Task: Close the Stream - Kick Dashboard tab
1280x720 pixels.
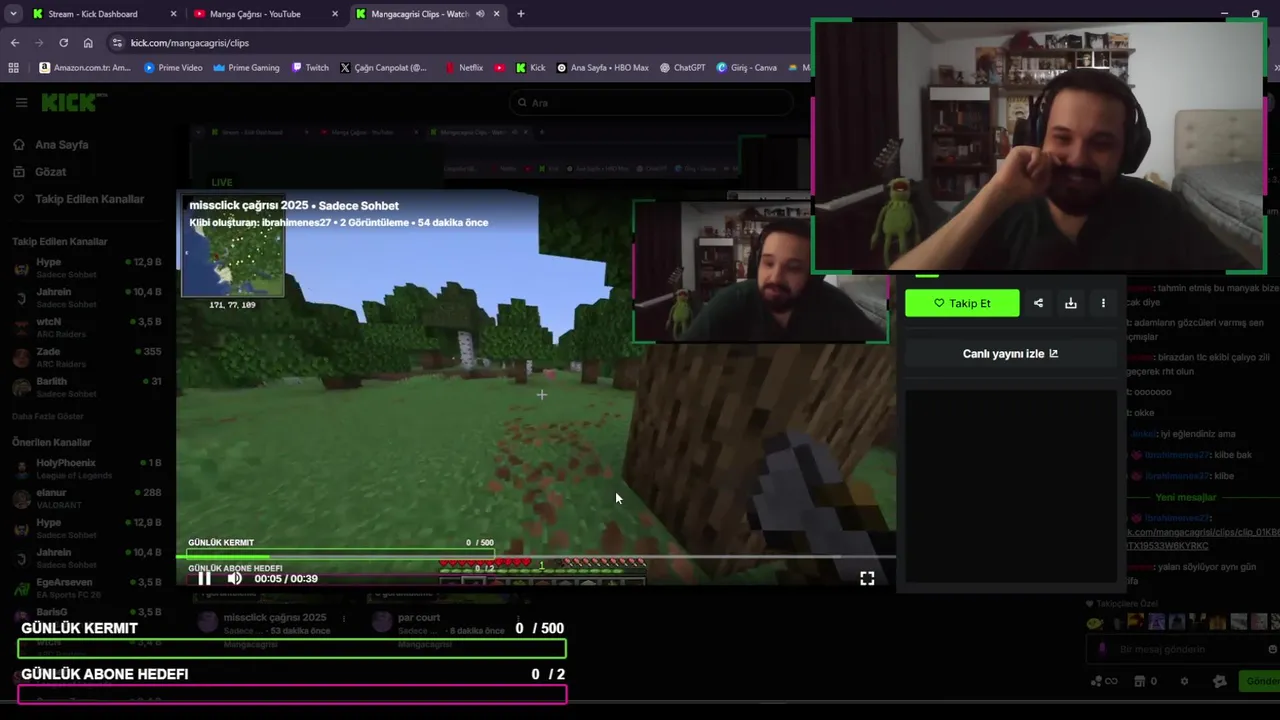Action: pyautogui.click(x=173, y=14)
